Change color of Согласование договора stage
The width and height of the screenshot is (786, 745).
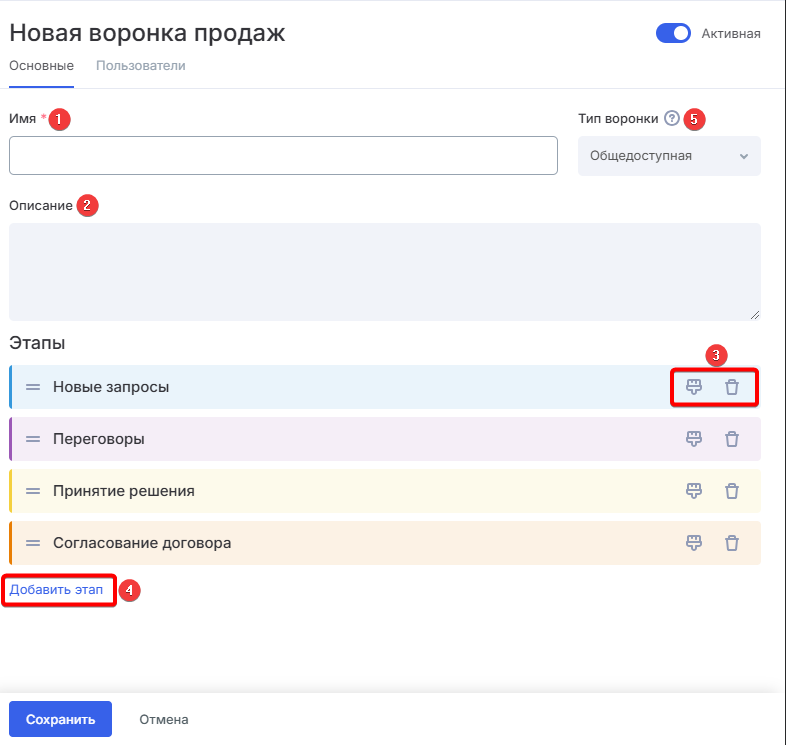click(694, 543)
